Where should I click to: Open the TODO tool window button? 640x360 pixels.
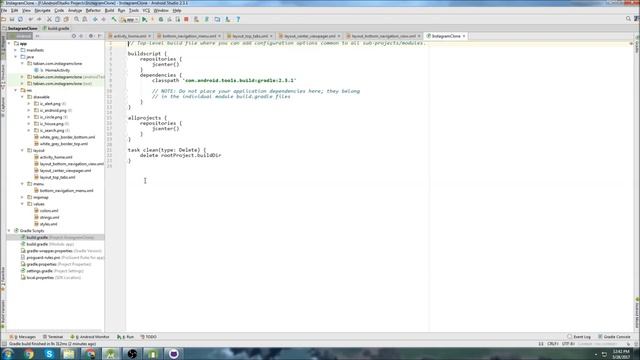149,337
